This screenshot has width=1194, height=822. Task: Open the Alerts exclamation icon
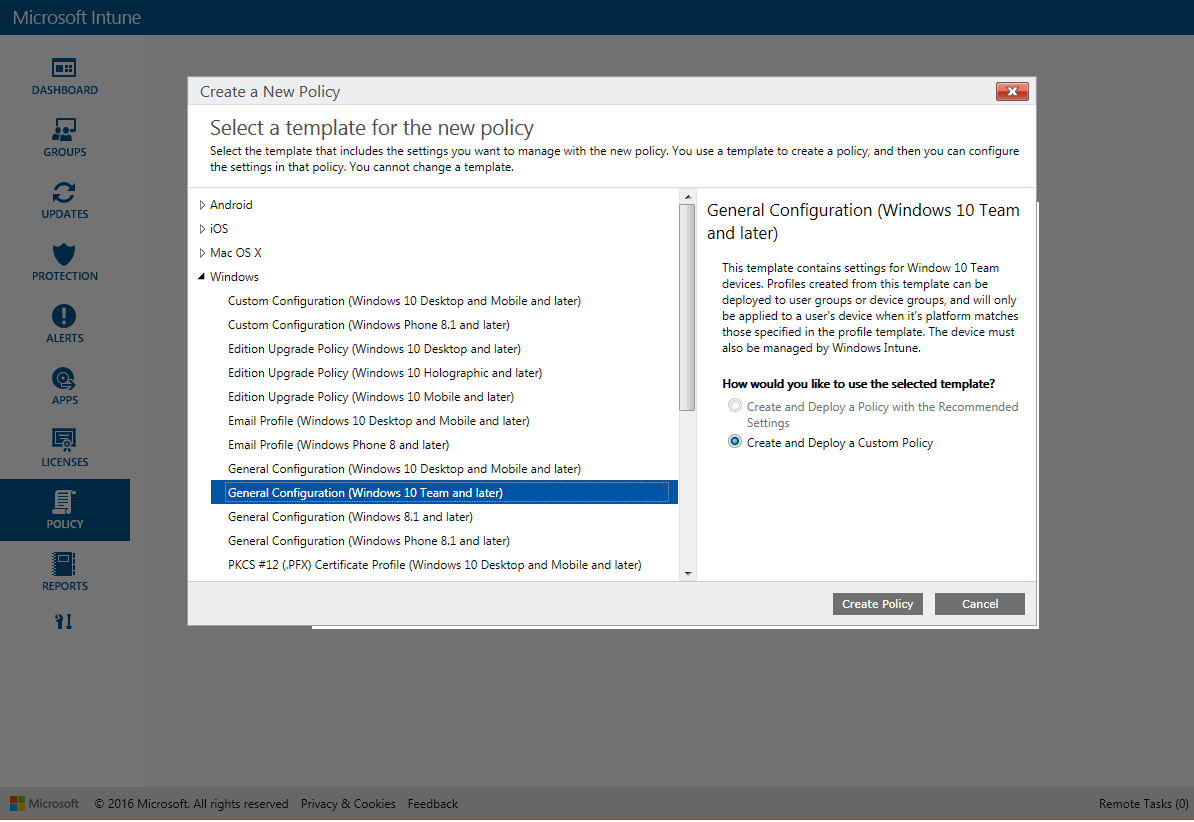pyautogui.click(x=64, y=316)
